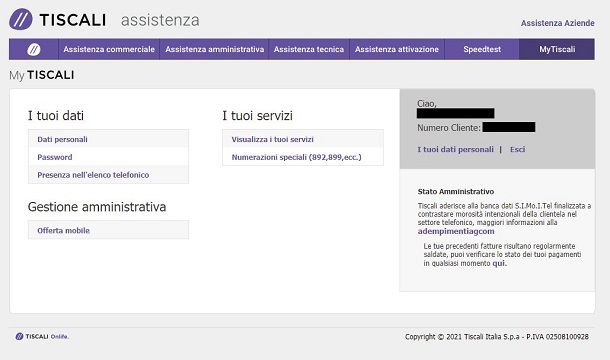The image size is (610, 360).
Task: Open the adempimentiagcom link
Action: click(x=456, y=231)
